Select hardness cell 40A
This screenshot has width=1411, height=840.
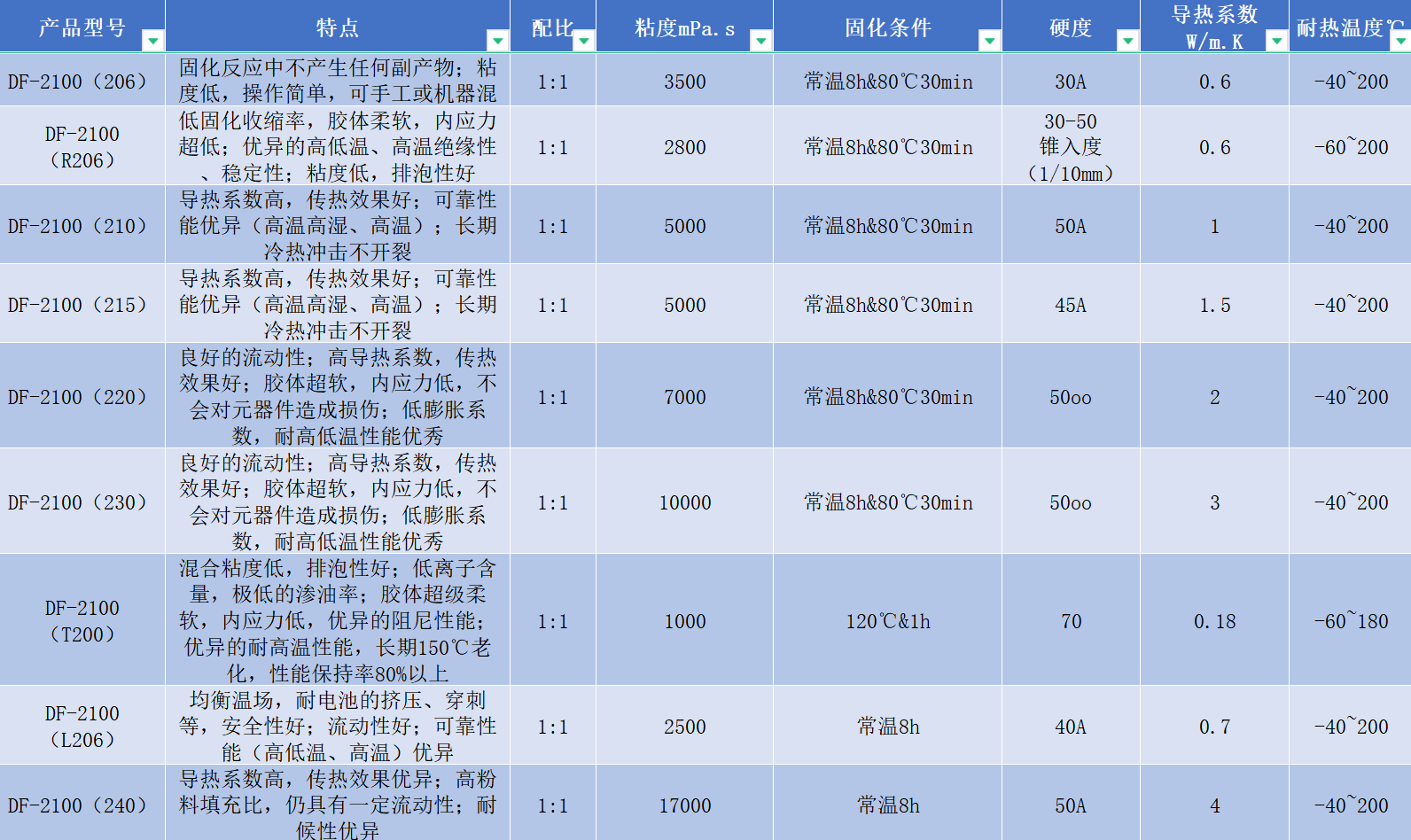tap(1071, 726)
